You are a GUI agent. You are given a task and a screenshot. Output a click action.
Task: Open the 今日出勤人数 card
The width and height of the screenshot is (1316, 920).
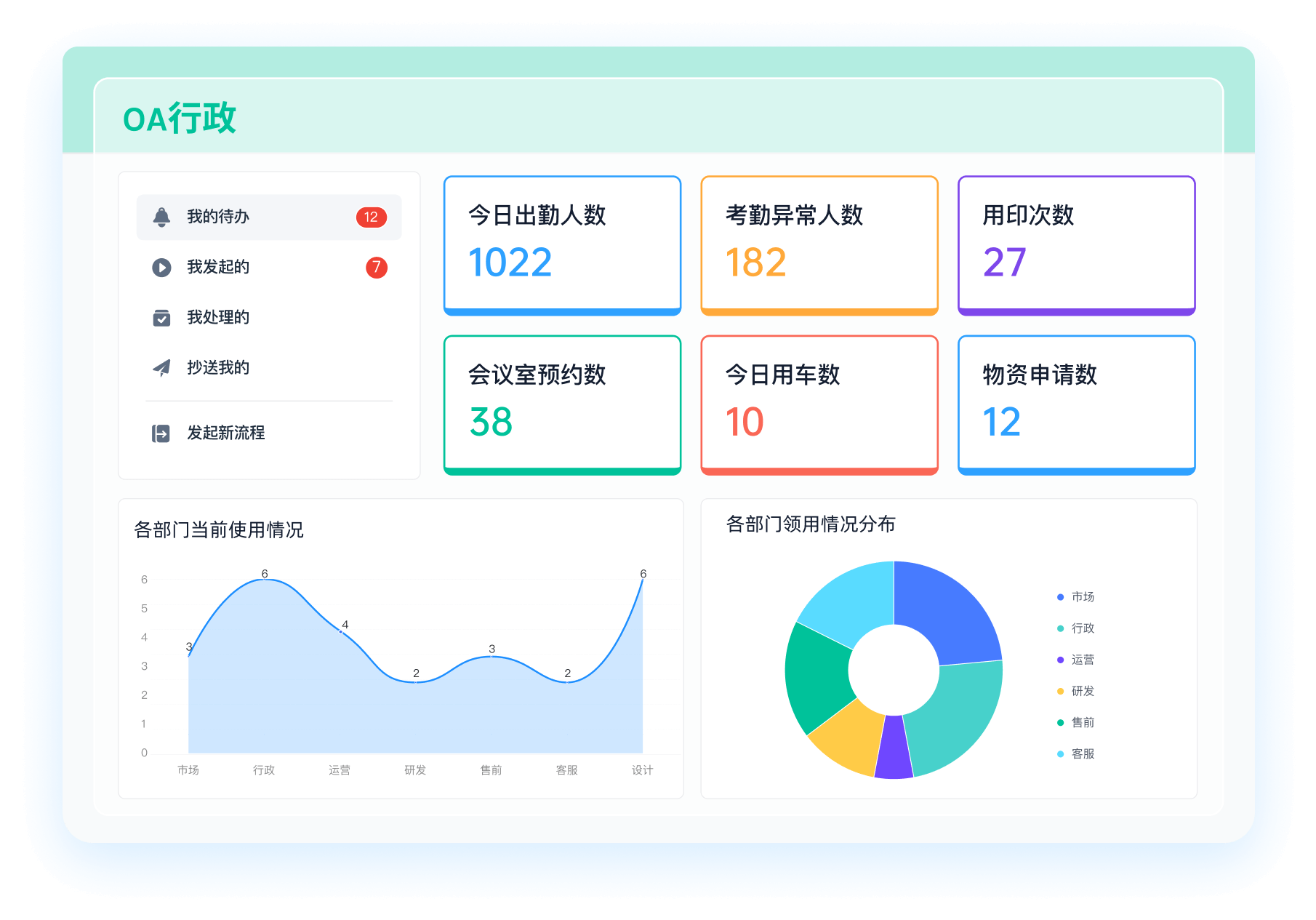click(562, 245)
